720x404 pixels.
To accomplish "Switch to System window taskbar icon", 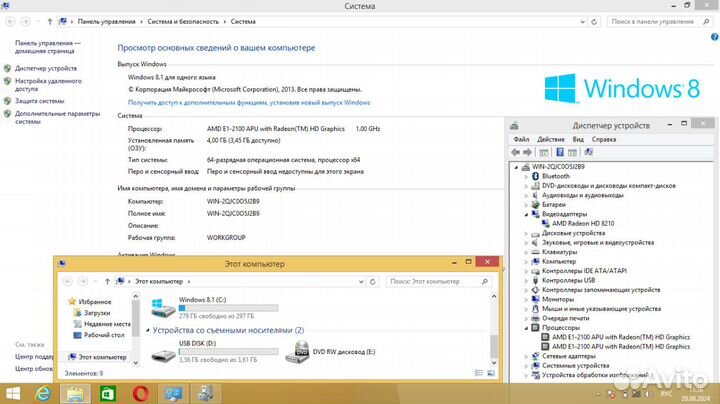I will [173, 394].
